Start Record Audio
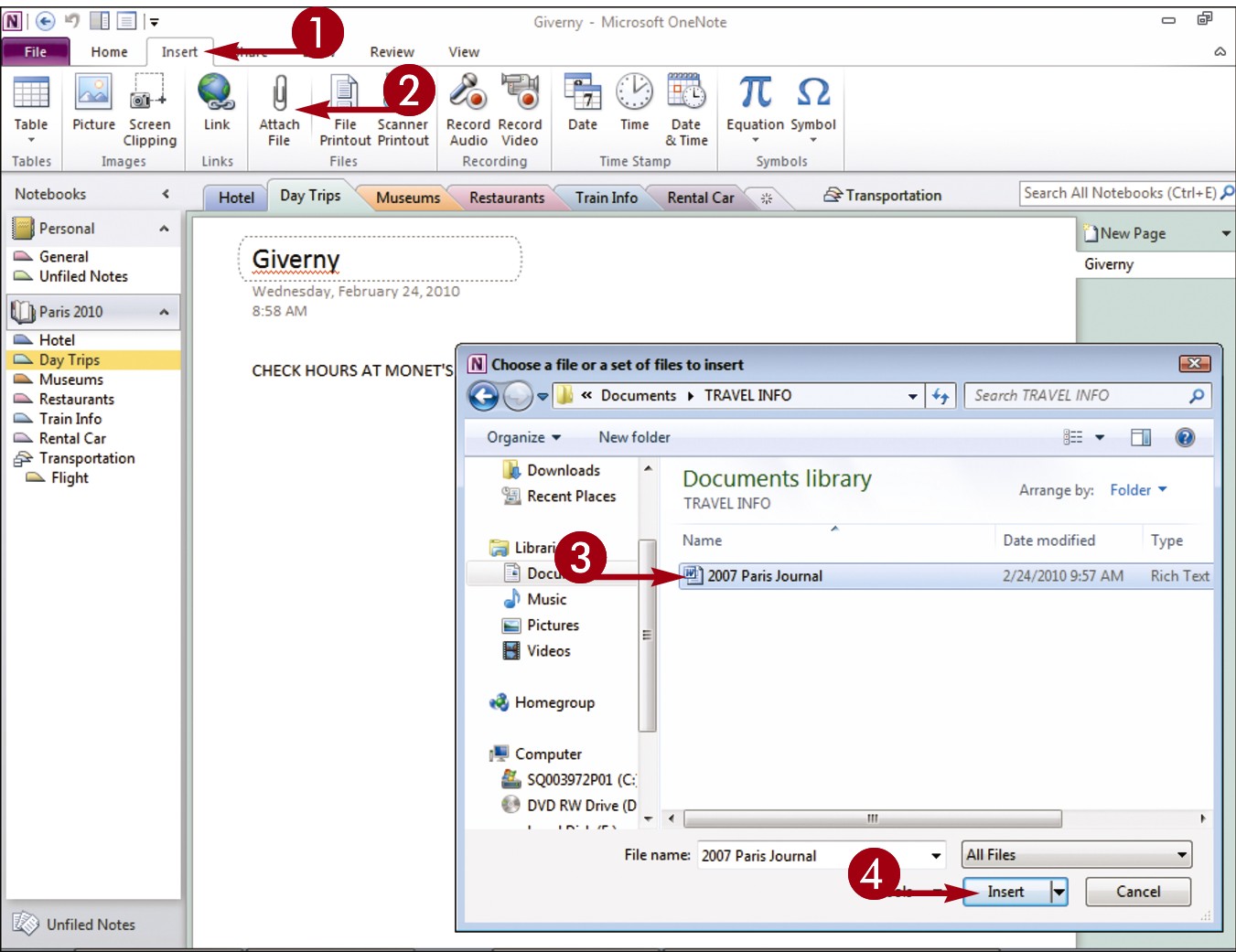 [x=468, y=110]
